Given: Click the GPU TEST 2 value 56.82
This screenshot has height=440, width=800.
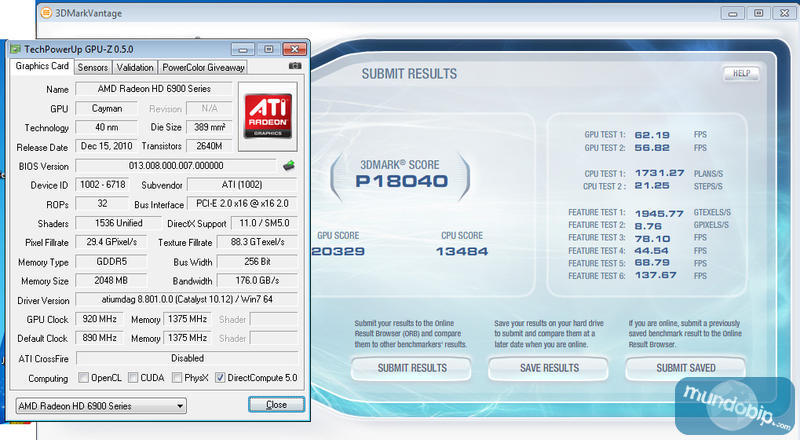Looking at the screenshot, I should click(x=652, y=148).
